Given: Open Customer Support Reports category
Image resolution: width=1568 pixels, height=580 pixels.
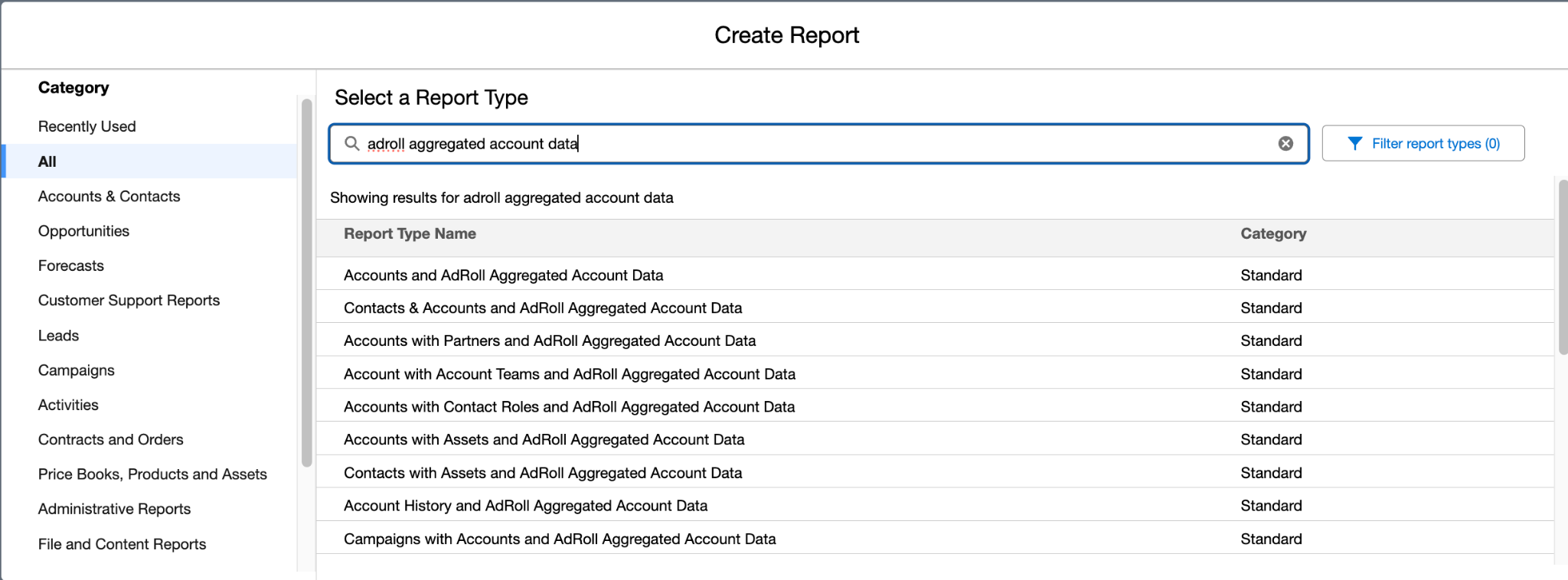Looking at the screenshot, I should click(129, 301).
